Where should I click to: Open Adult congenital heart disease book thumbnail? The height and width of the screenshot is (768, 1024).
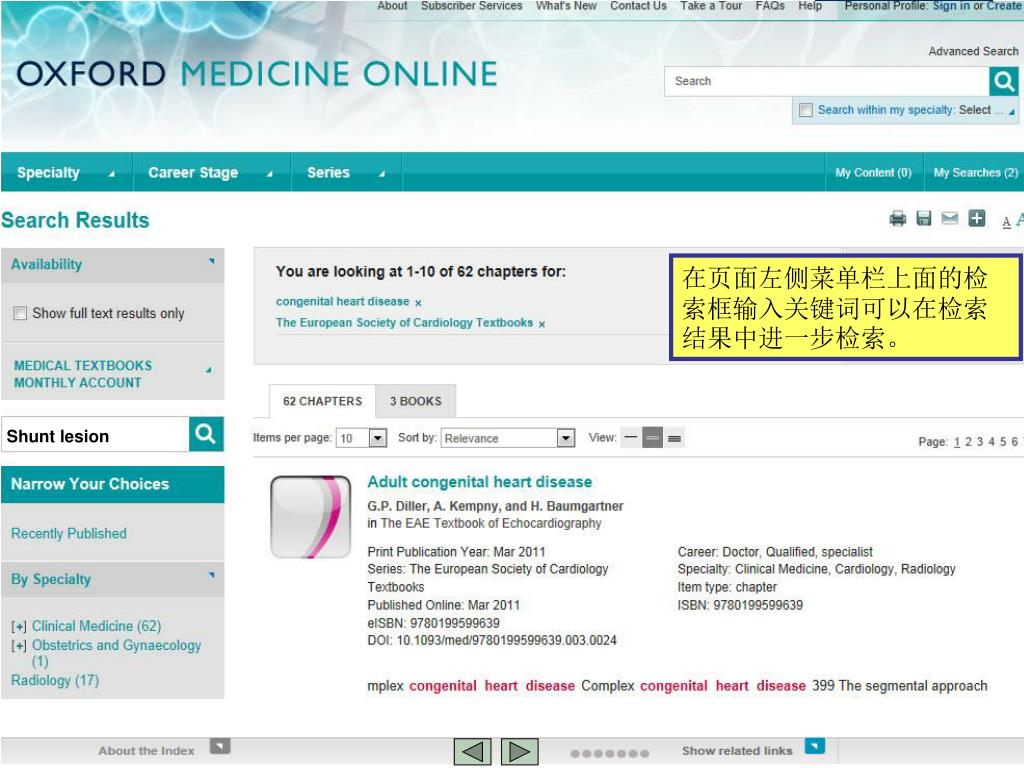(x=311, y=517)
